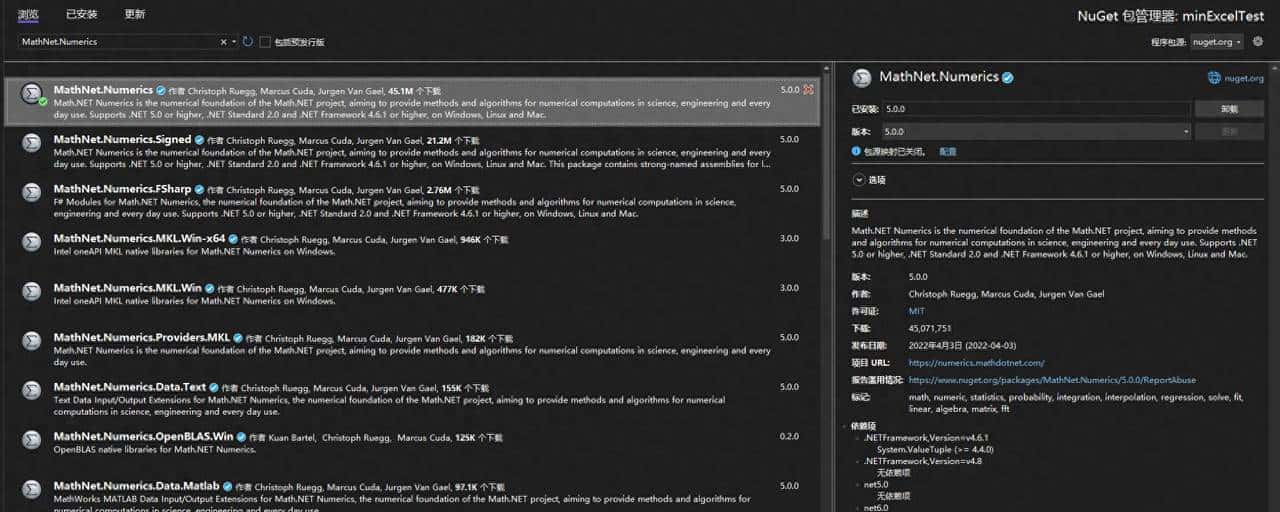Select the MathNet.Numerics.MKL.Win package title
This screenshot has width=1280, height=512.
click(x=128, y=288)
